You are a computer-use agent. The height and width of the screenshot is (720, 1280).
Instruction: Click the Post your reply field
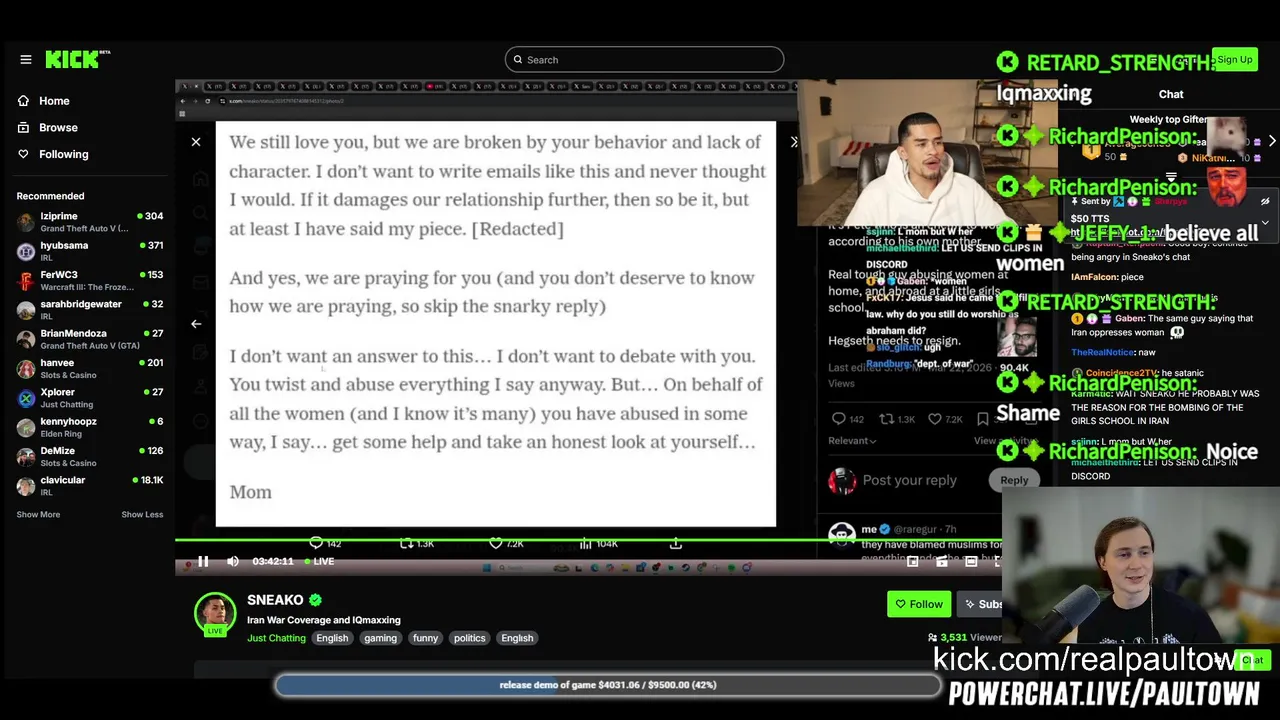pos(909,480)
